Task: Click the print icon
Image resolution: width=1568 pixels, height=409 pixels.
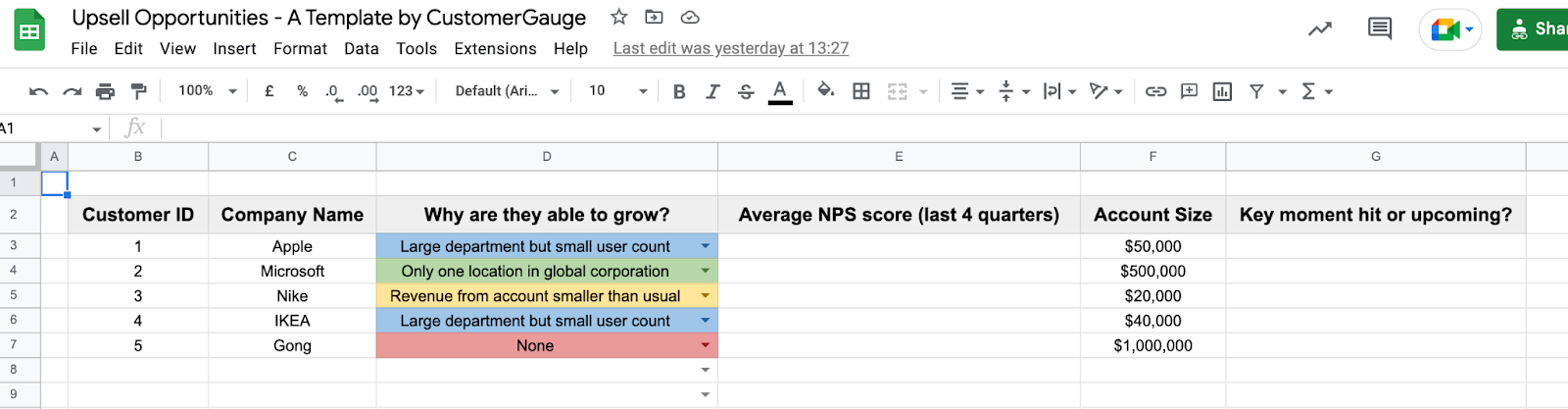Action: pyautogui.click(x=105, y=91)
